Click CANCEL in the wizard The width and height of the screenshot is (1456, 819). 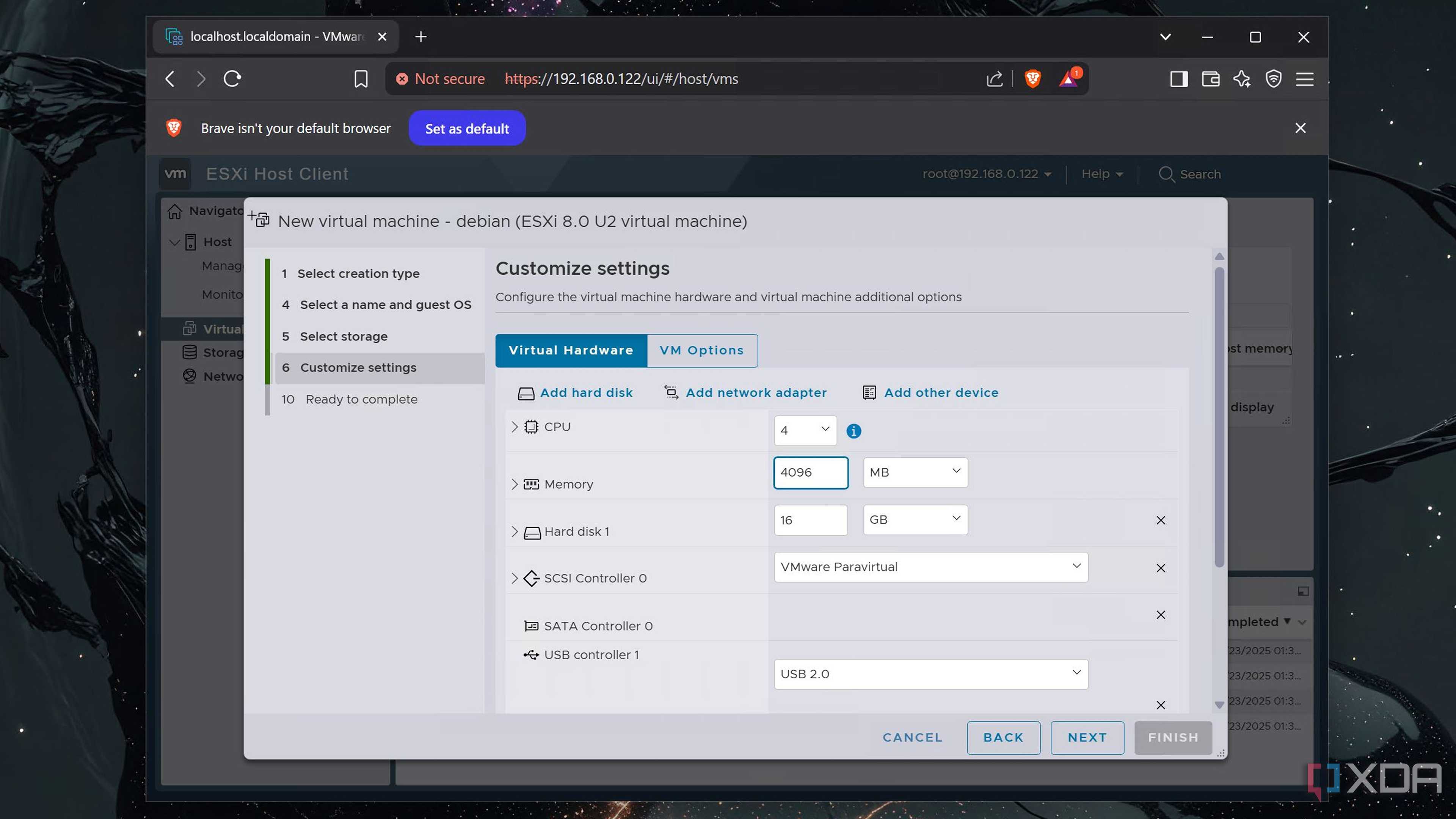click(x=912, y=737)
